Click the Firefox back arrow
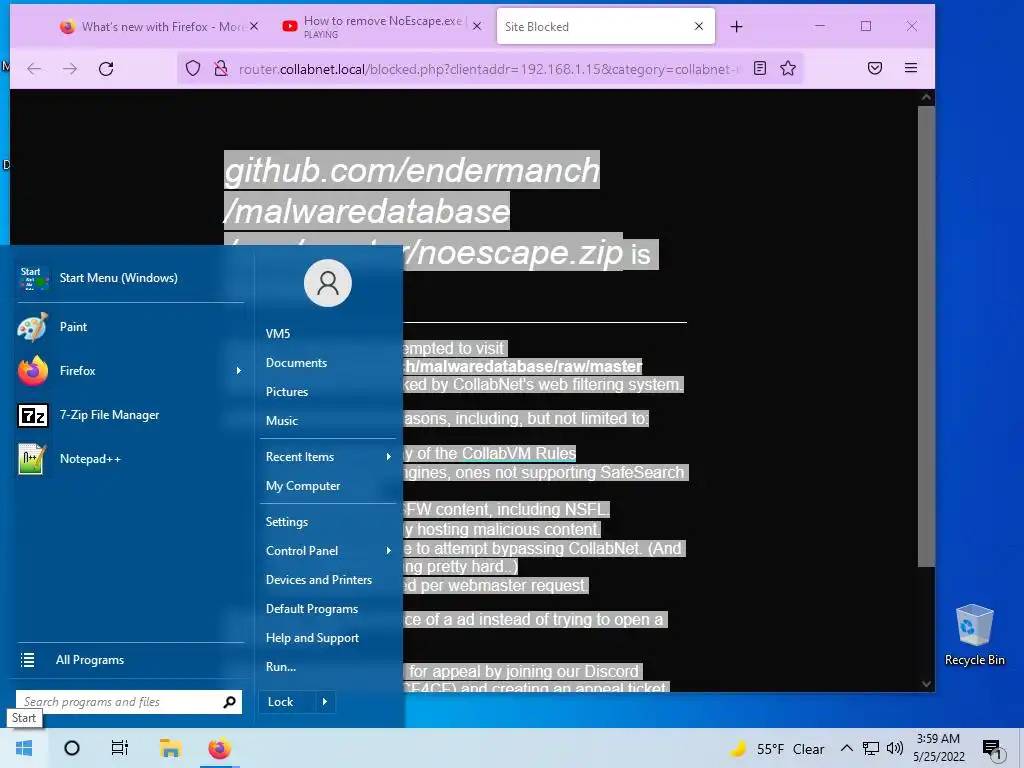1024x768 pixels. pyautogui.click(x=34, y=69)
